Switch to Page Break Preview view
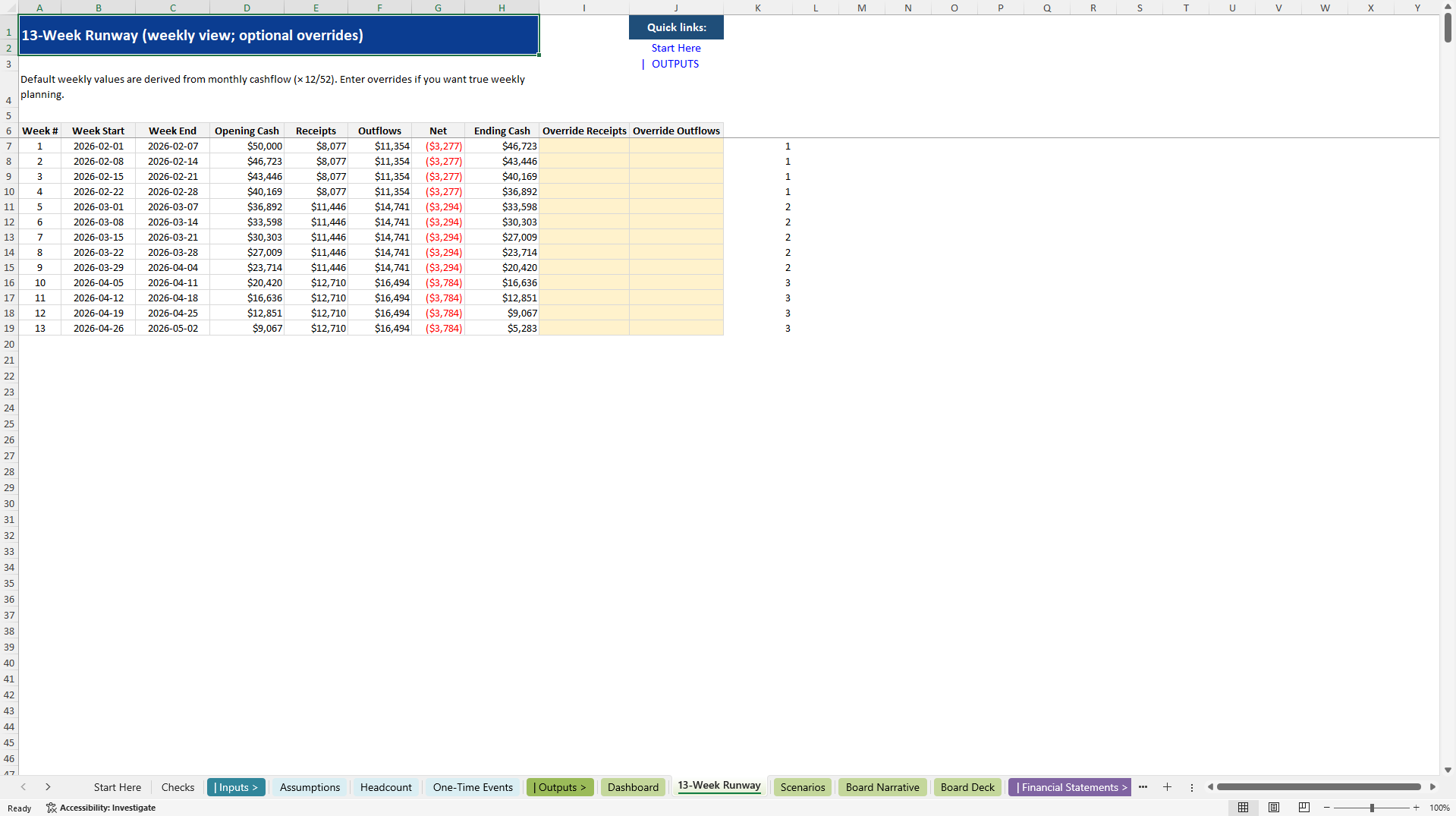Viewport: 1456px width, 816px height. (x=1304, y=808)
